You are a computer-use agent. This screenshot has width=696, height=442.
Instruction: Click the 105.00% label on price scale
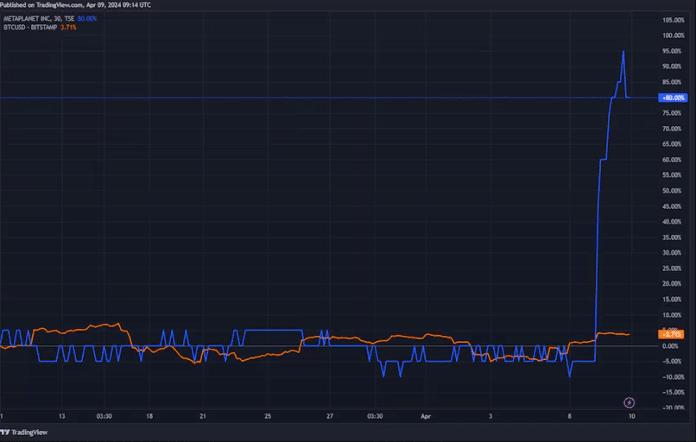click(673, 20)
